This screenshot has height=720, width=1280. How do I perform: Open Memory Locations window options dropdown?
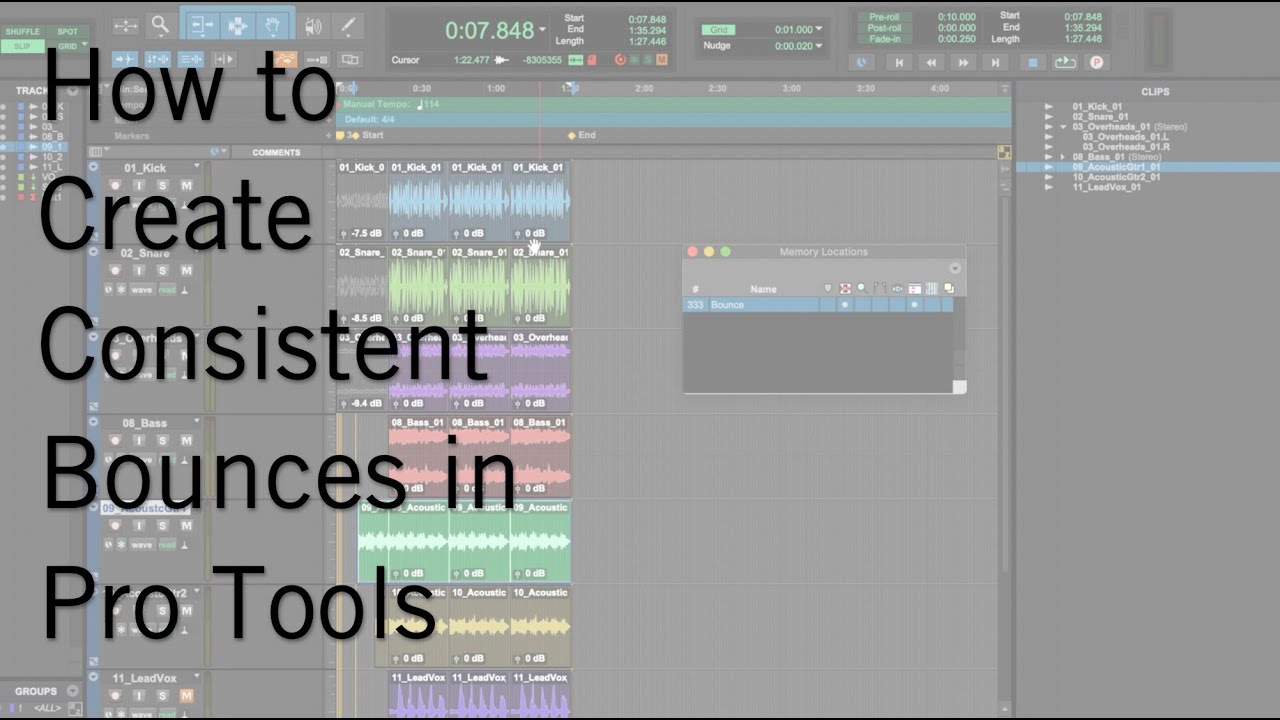[x=955, y=268]
